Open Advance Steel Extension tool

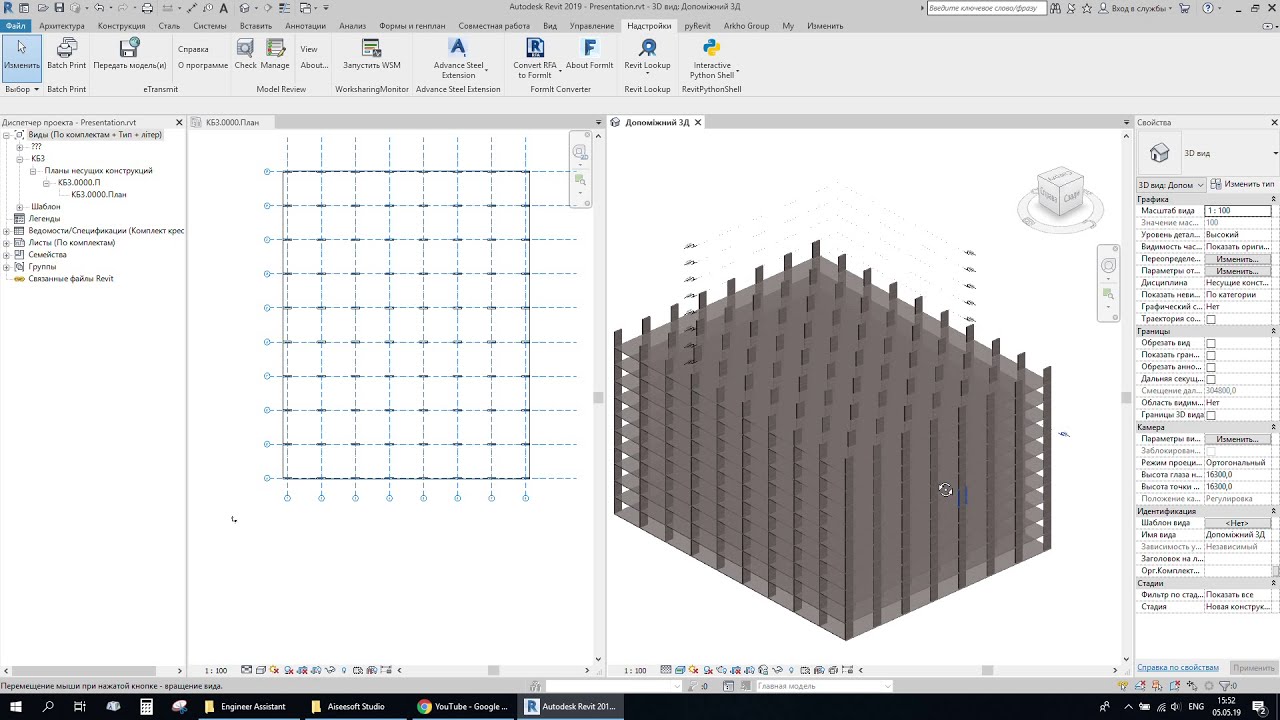(458, 57)
